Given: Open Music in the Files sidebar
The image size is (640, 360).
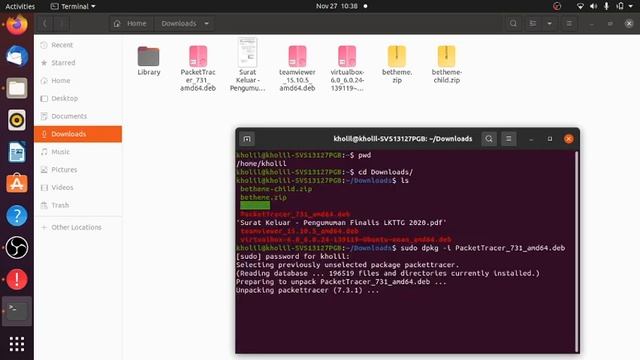Looking at the screenshot, I should [x=78, y=152].
